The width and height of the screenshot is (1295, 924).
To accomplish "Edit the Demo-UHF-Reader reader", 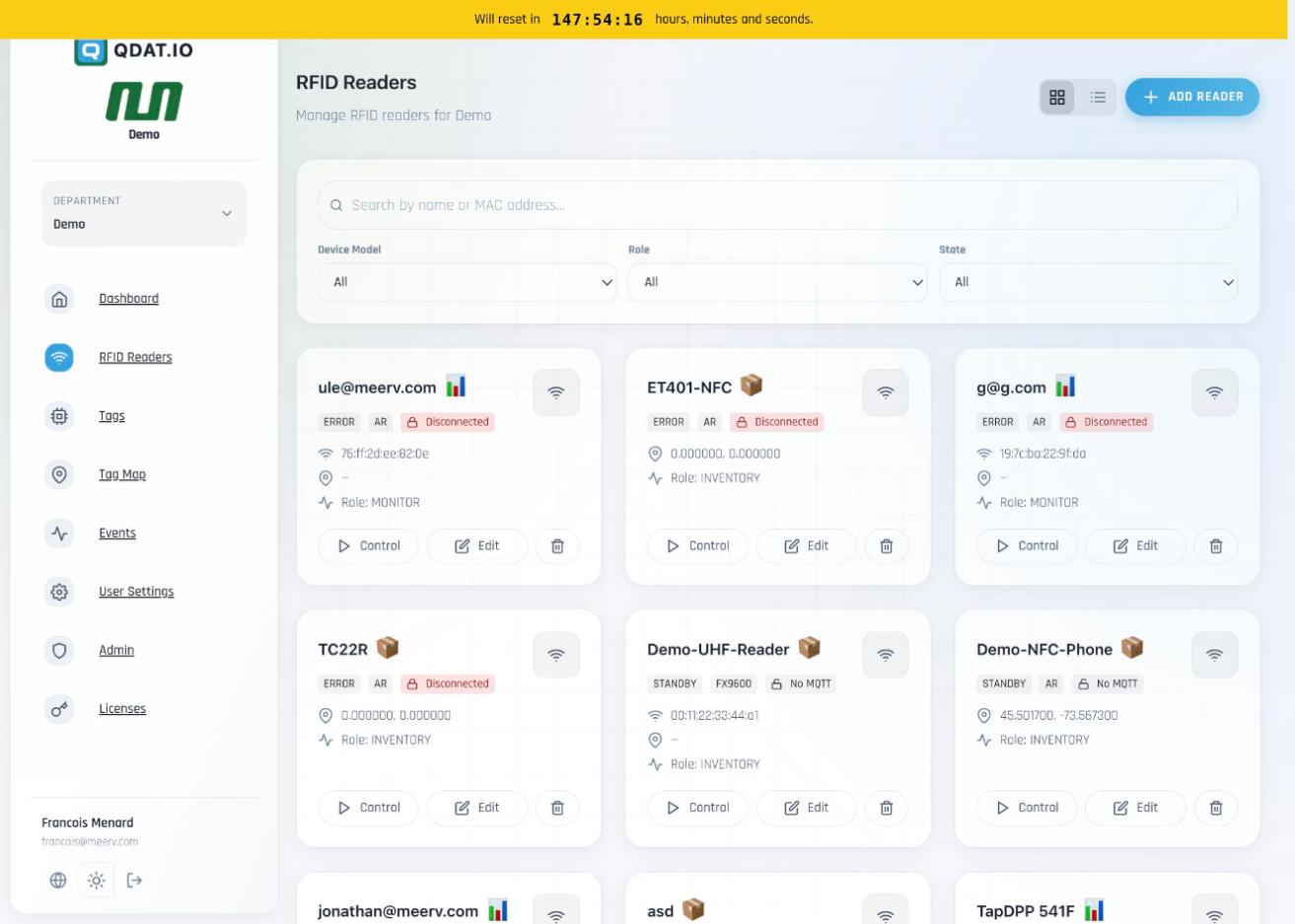I will point(807,808).
